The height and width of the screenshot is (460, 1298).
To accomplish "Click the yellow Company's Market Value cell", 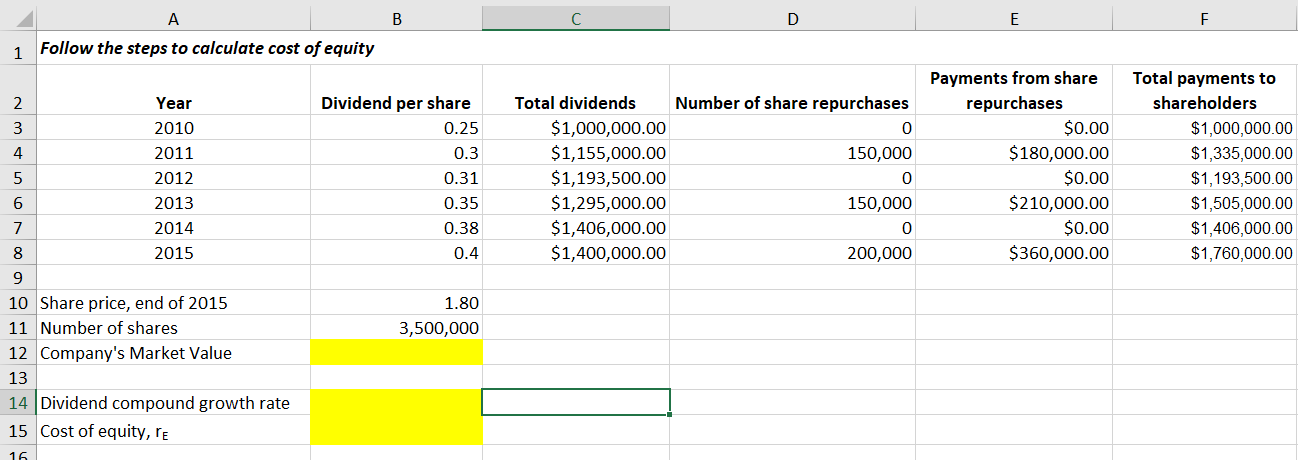I will pos(396,353).
